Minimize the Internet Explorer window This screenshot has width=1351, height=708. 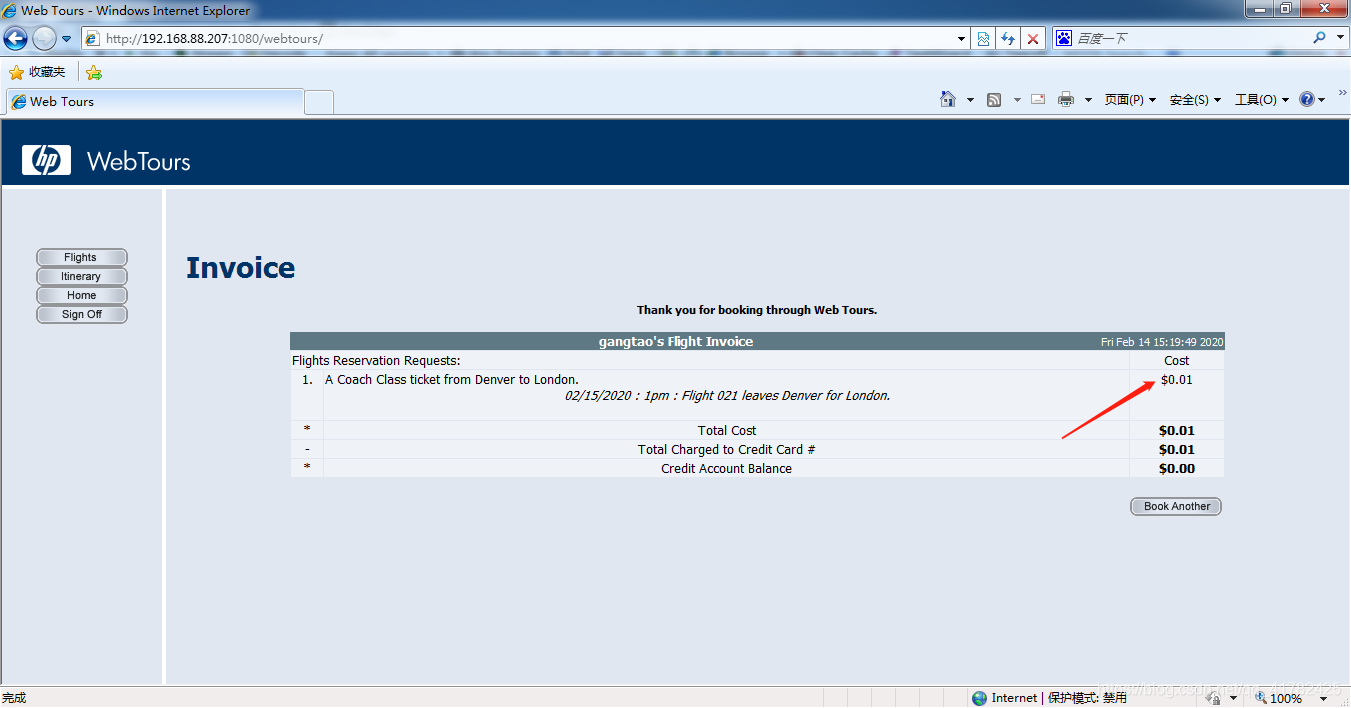click(x=1261, y=9)
